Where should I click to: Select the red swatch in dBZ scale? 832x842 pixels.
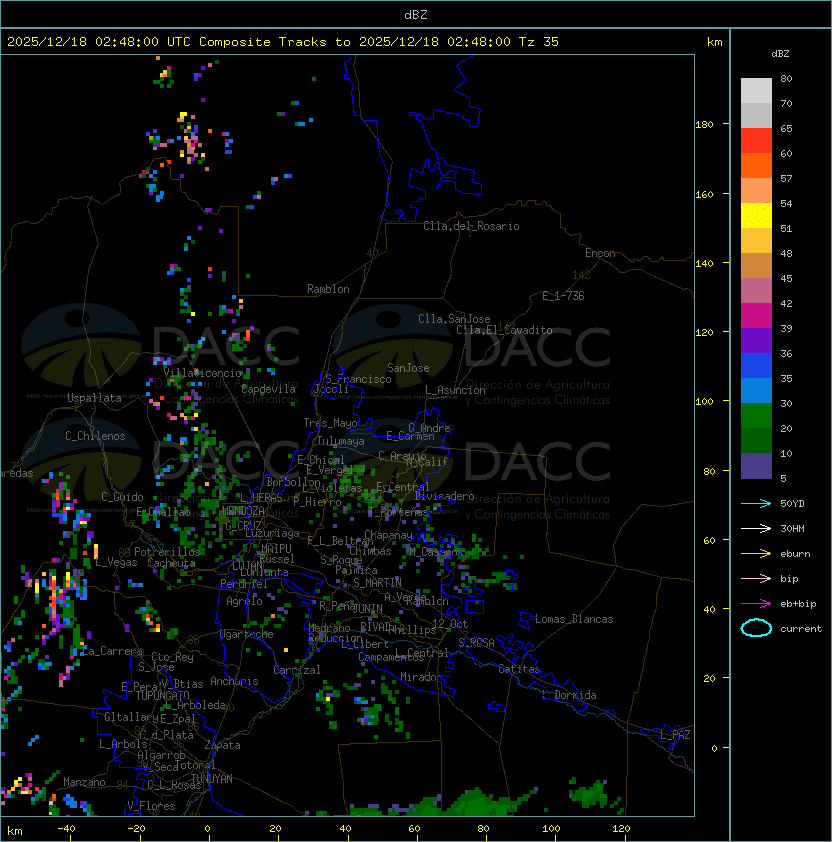click(x=756, y=141)
